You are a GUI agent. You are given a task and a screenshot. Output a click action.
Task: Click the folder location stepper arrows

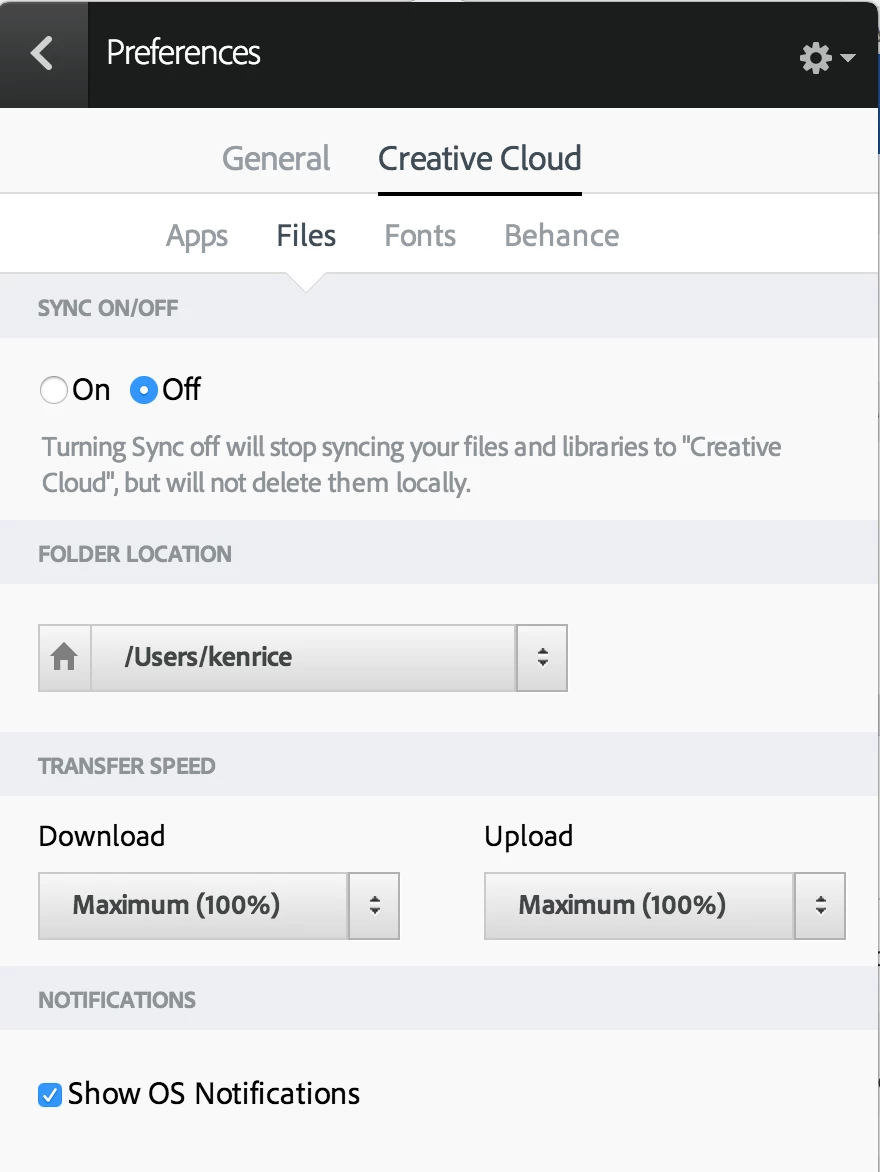(x=542, y=658)
